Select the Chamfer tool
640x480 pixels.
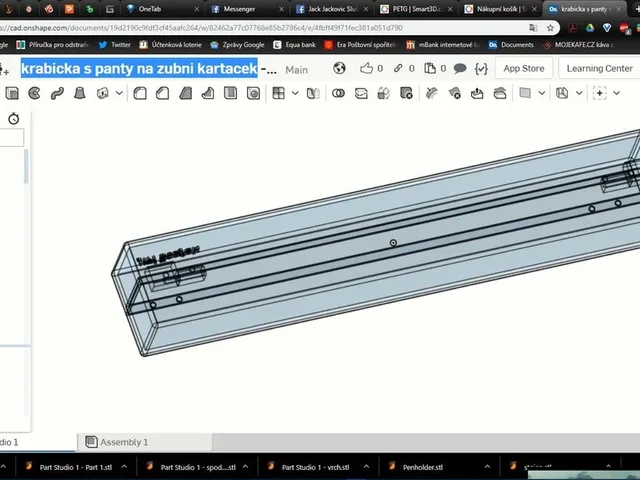[x=162, y=93]
